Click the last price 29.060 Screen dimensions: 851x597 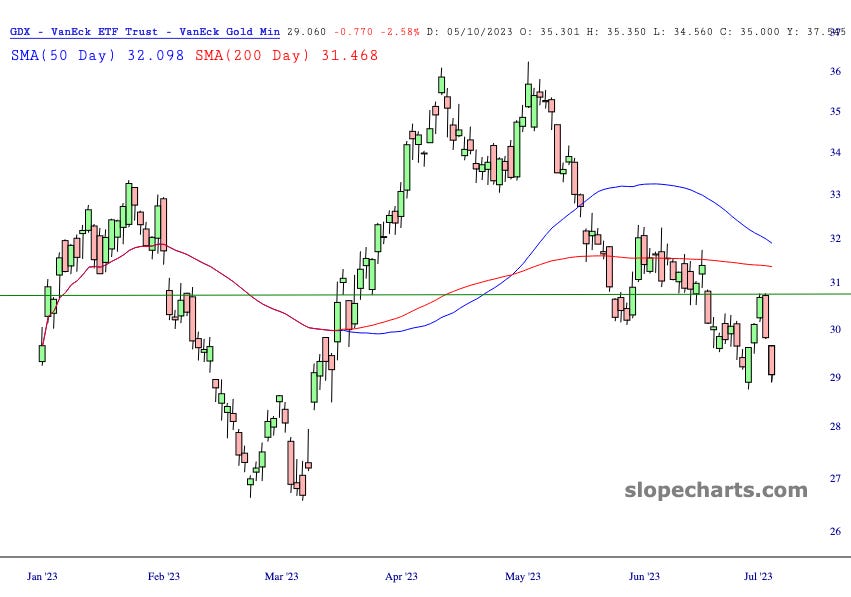coord(307,31)
